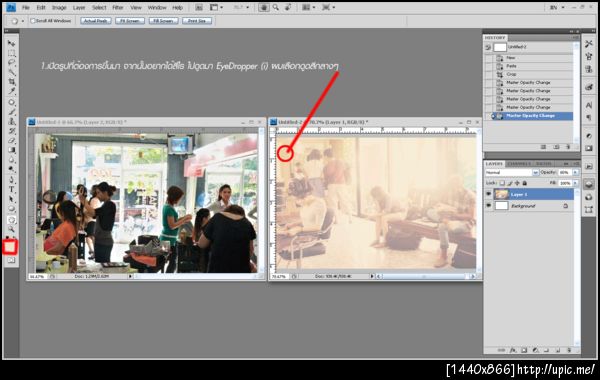Click the Print Size button
Viewport: 600px width, 380px height.
197,21
